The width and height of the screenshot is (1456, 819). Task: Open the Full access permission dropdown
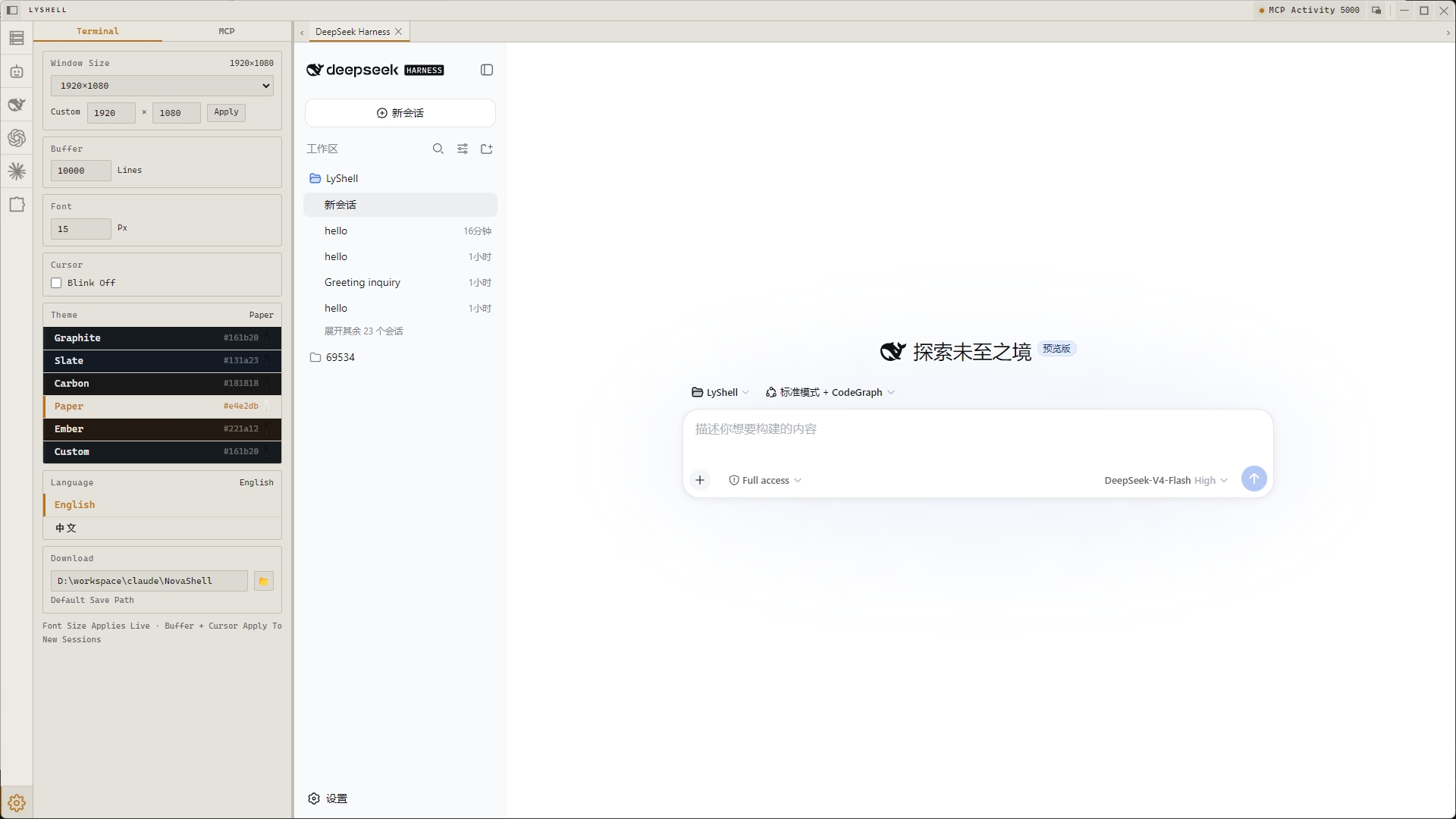(764, 480)
